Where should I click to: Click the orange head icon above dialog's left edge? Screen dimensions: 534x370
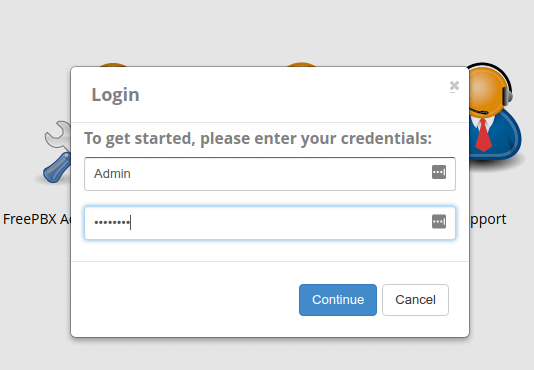coord(113,65)
